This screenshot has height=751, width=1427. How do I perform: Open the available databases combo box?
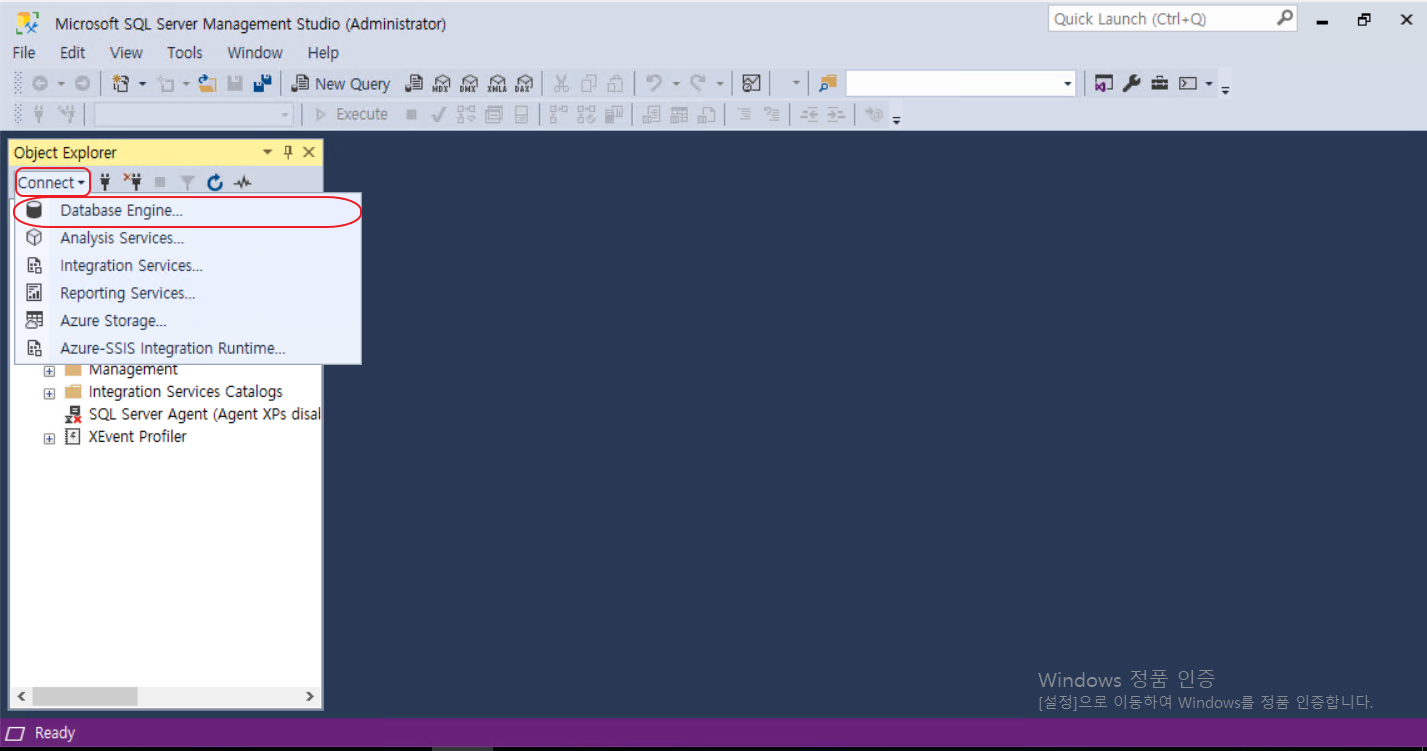pyautogui.click(x=194, y=114)
